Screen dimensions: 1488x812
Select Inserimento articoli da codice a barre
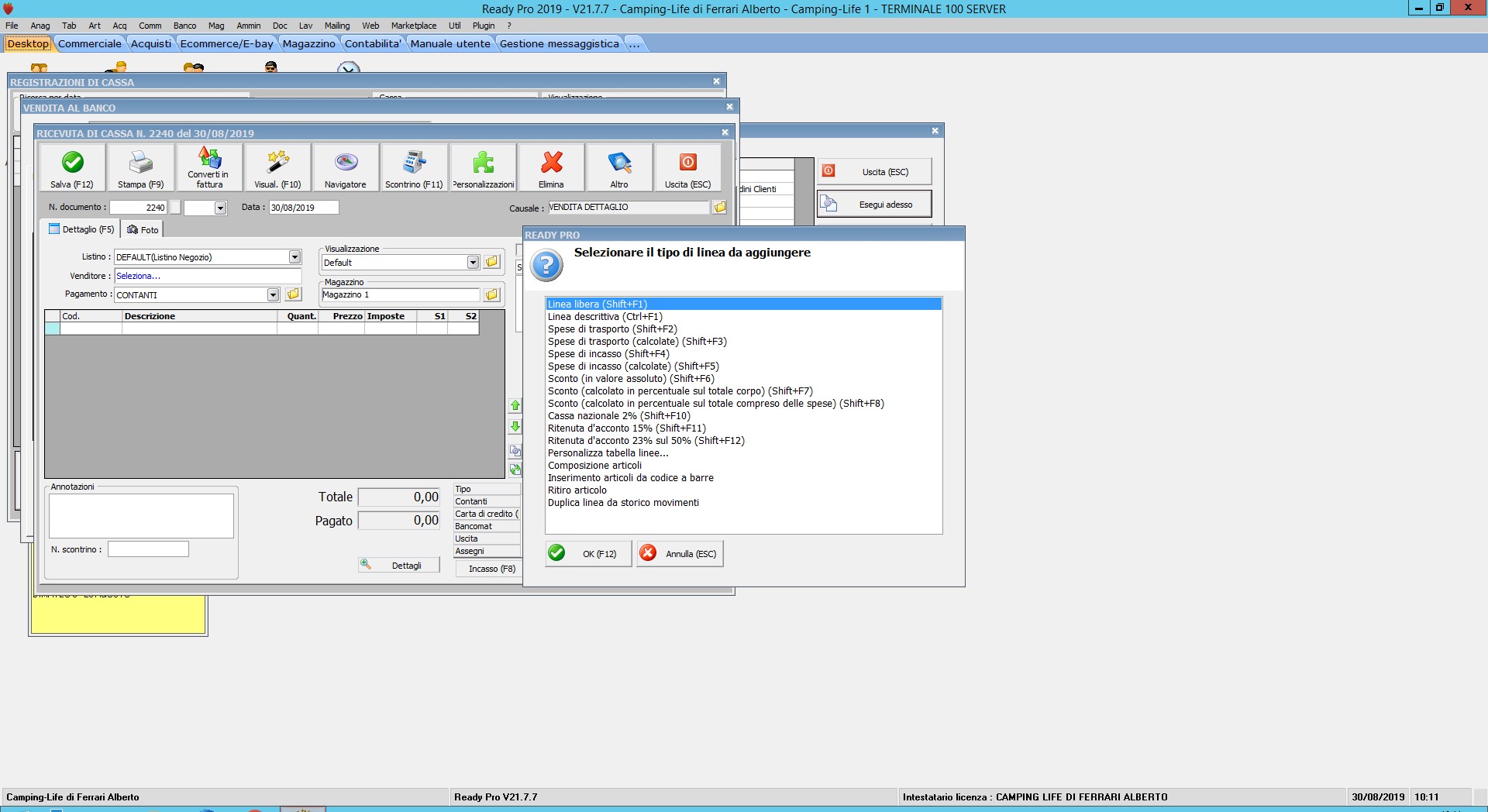pyautogui.click(x=743, y=477)
